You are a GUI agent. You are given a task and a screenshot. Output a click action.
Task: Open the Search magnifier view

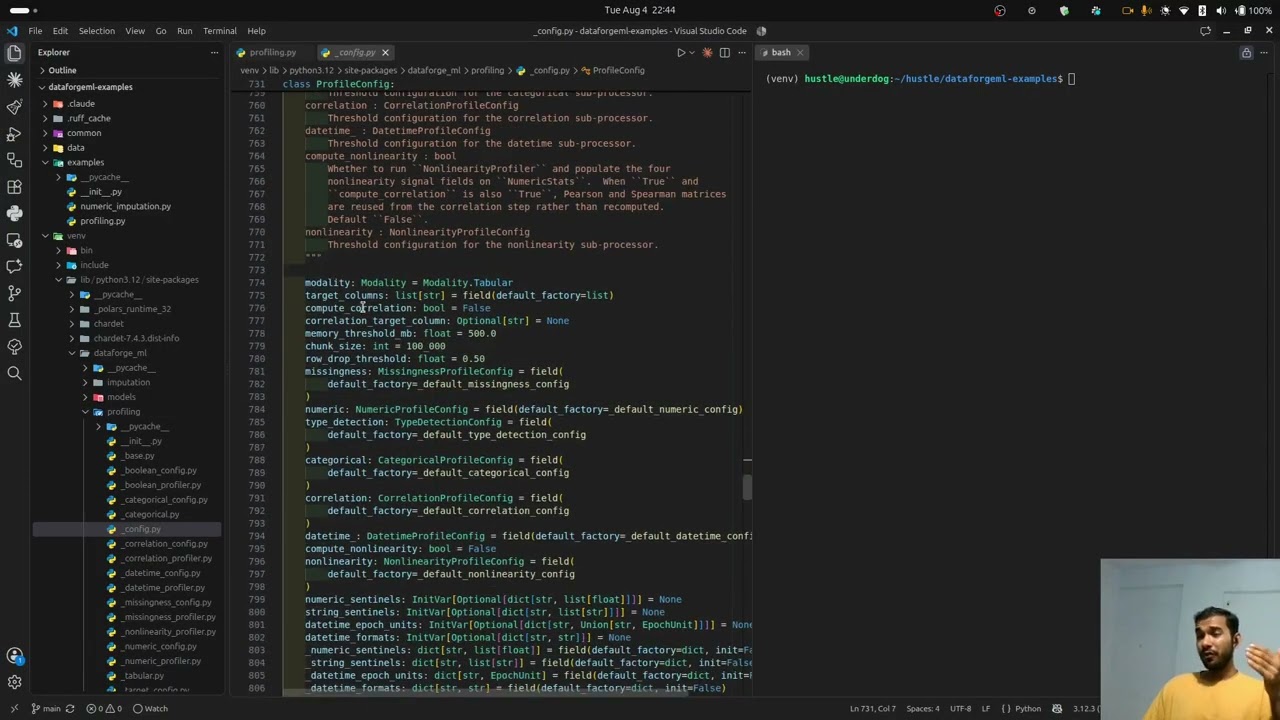point(14,373)
